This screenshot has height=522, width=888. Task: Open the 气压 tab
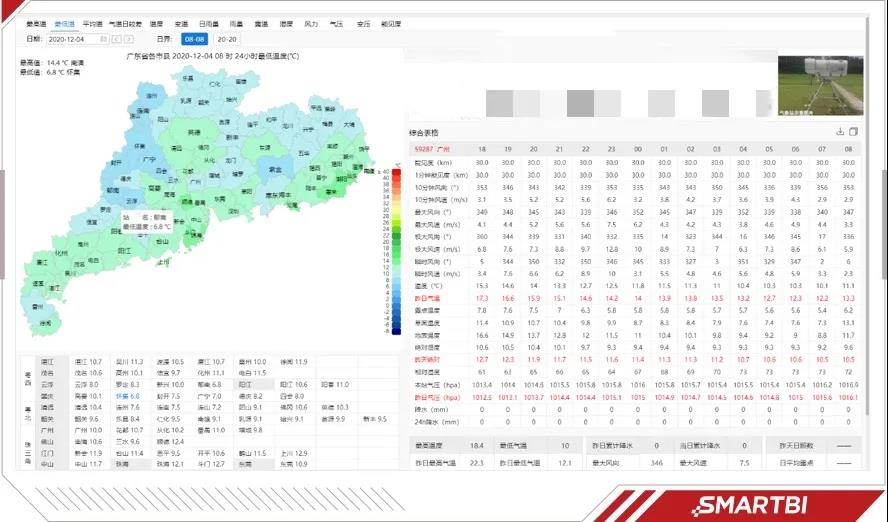click(x=336, y=24)
